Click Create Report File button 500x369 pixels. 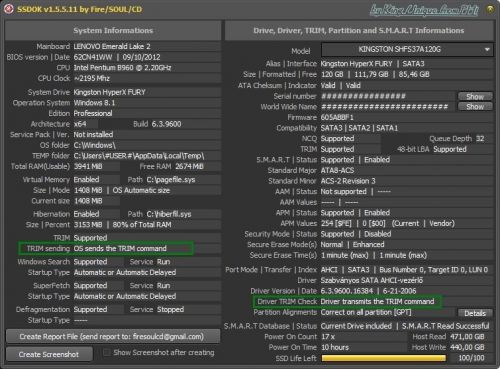(113, 337)
